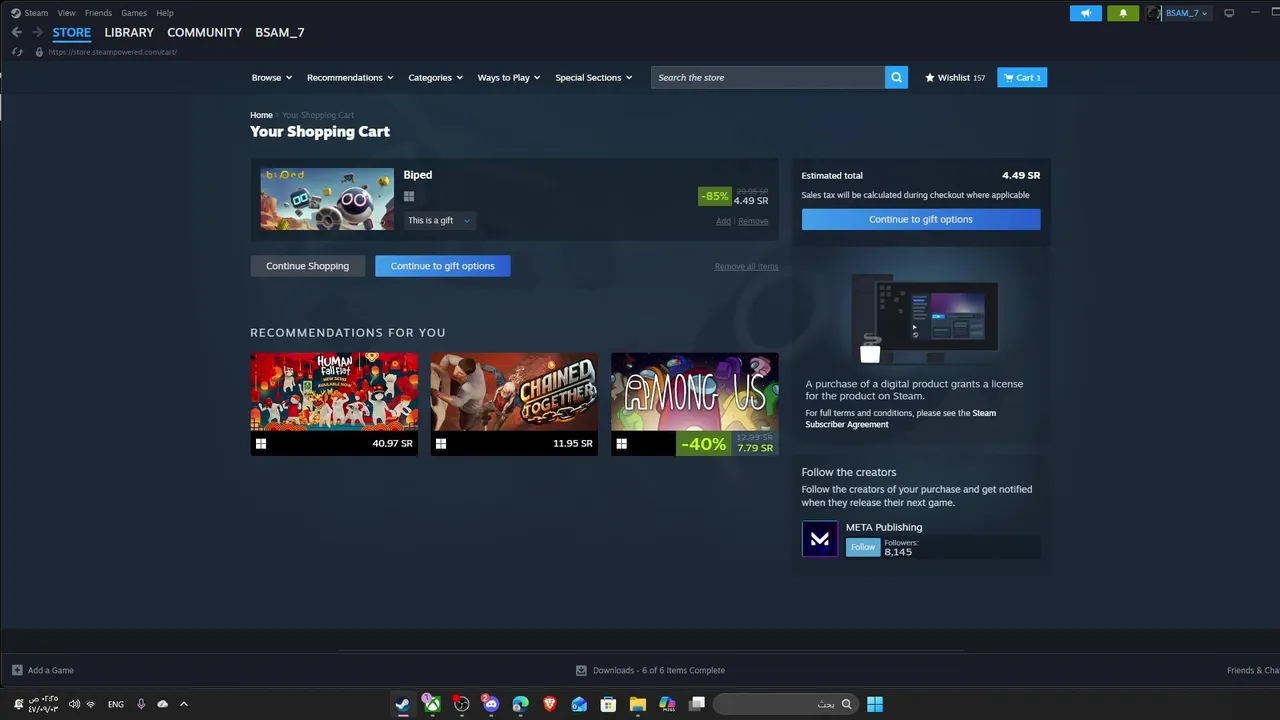Click the Add link for Biped

pyautogui.click(x=723, y=221)
